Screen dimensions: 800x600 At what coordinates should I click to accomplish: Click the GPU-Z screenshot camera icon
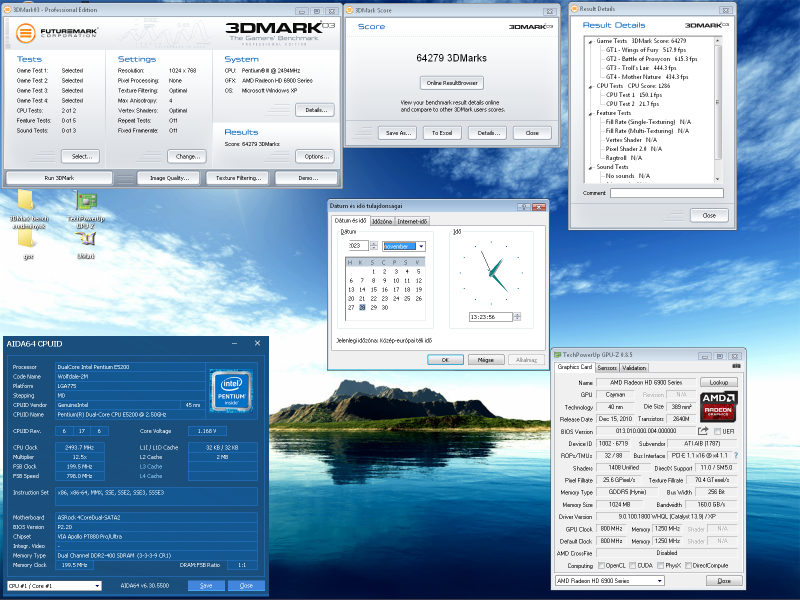[736, 366]
